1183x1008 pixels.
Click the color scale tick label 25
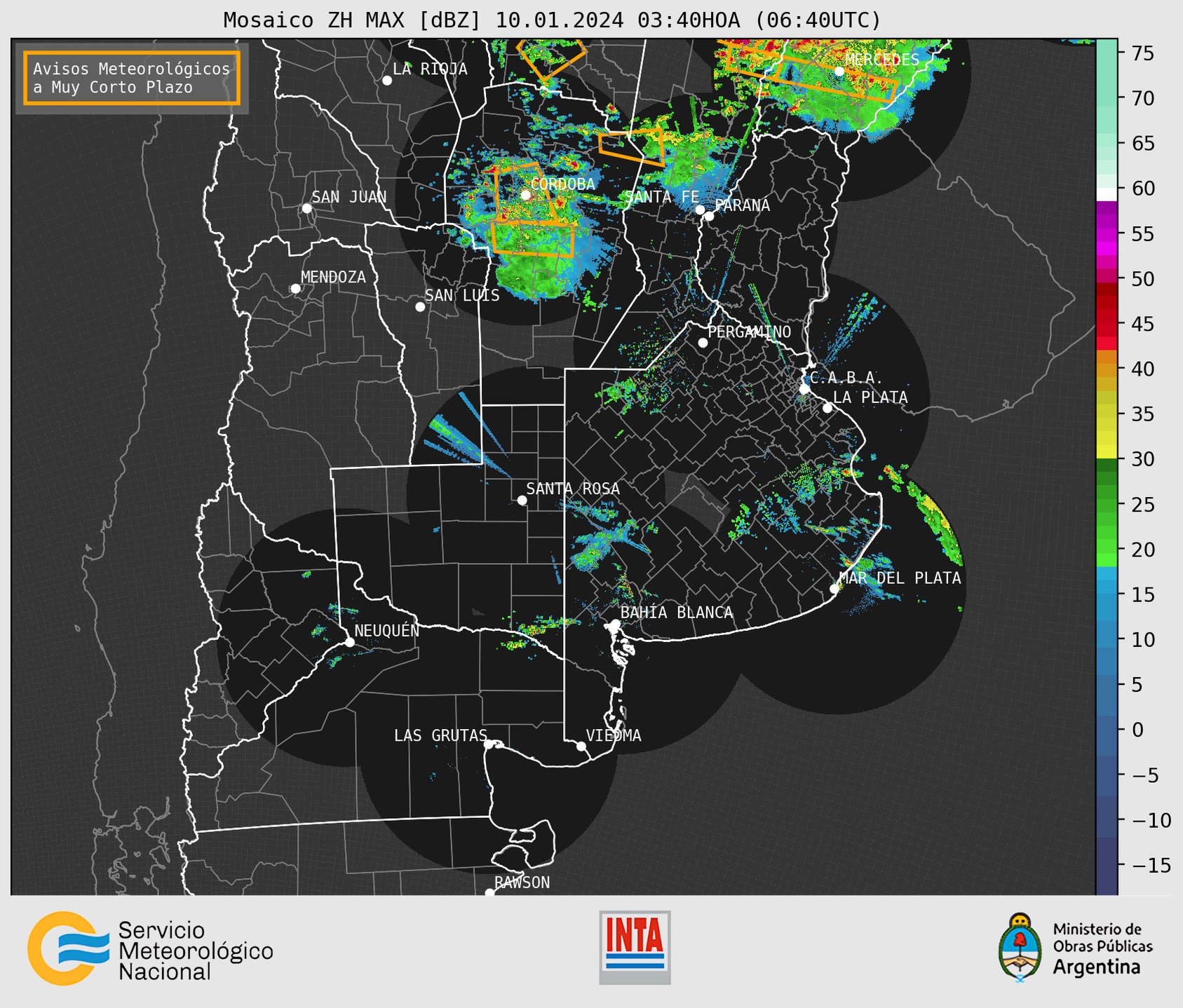pyautogui.click(x=1142, y=505)
